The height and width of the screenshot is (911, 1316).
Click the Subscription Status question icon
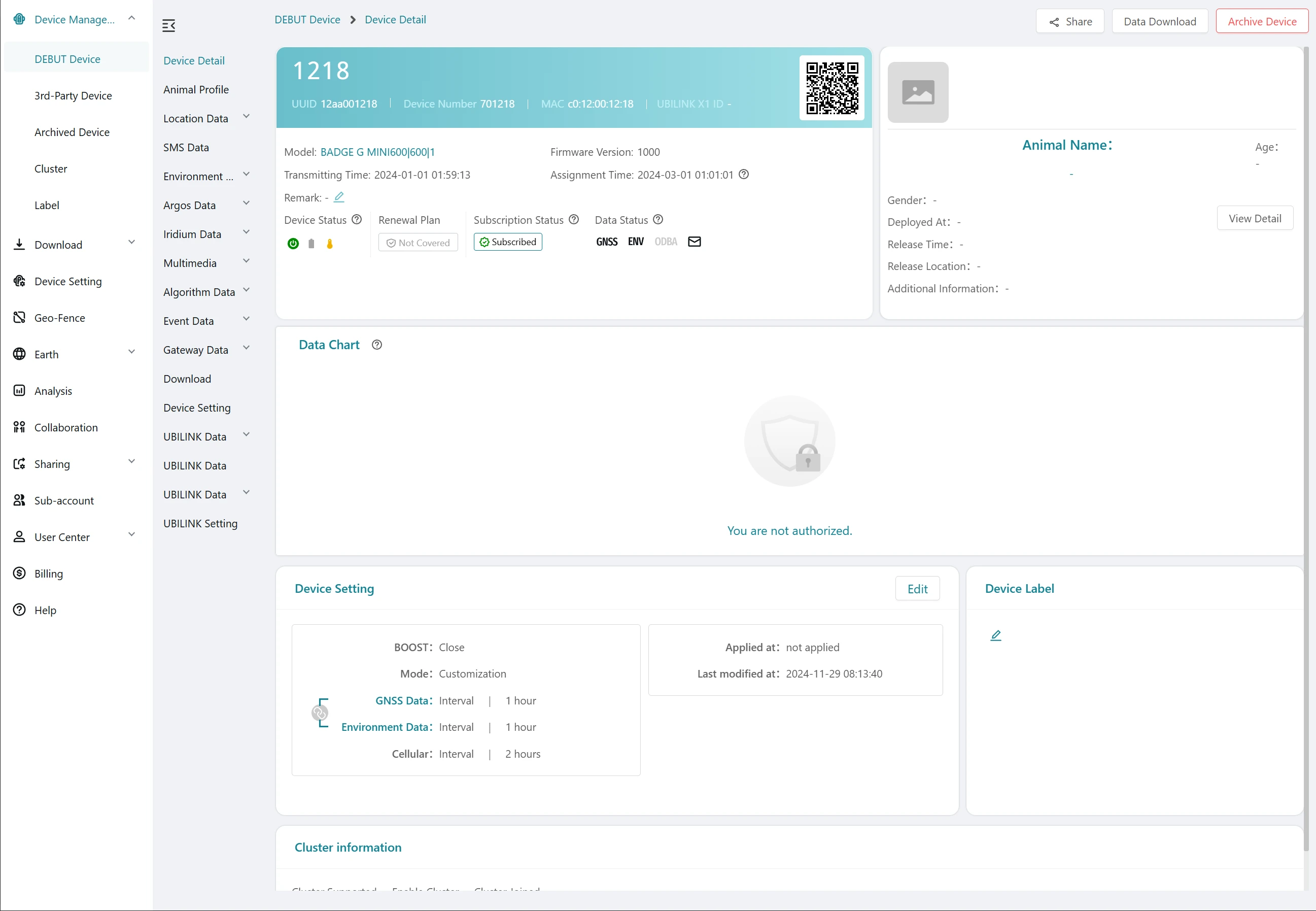pos(574,219)
